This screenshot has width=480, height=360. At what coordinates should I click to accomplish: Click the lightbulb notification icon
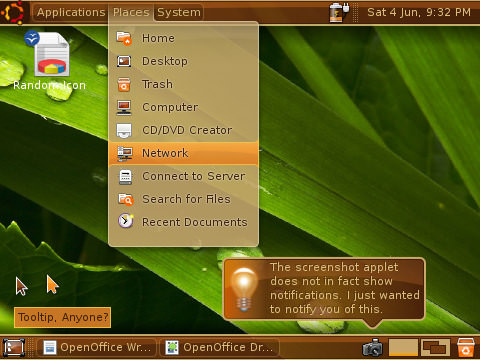244,289
